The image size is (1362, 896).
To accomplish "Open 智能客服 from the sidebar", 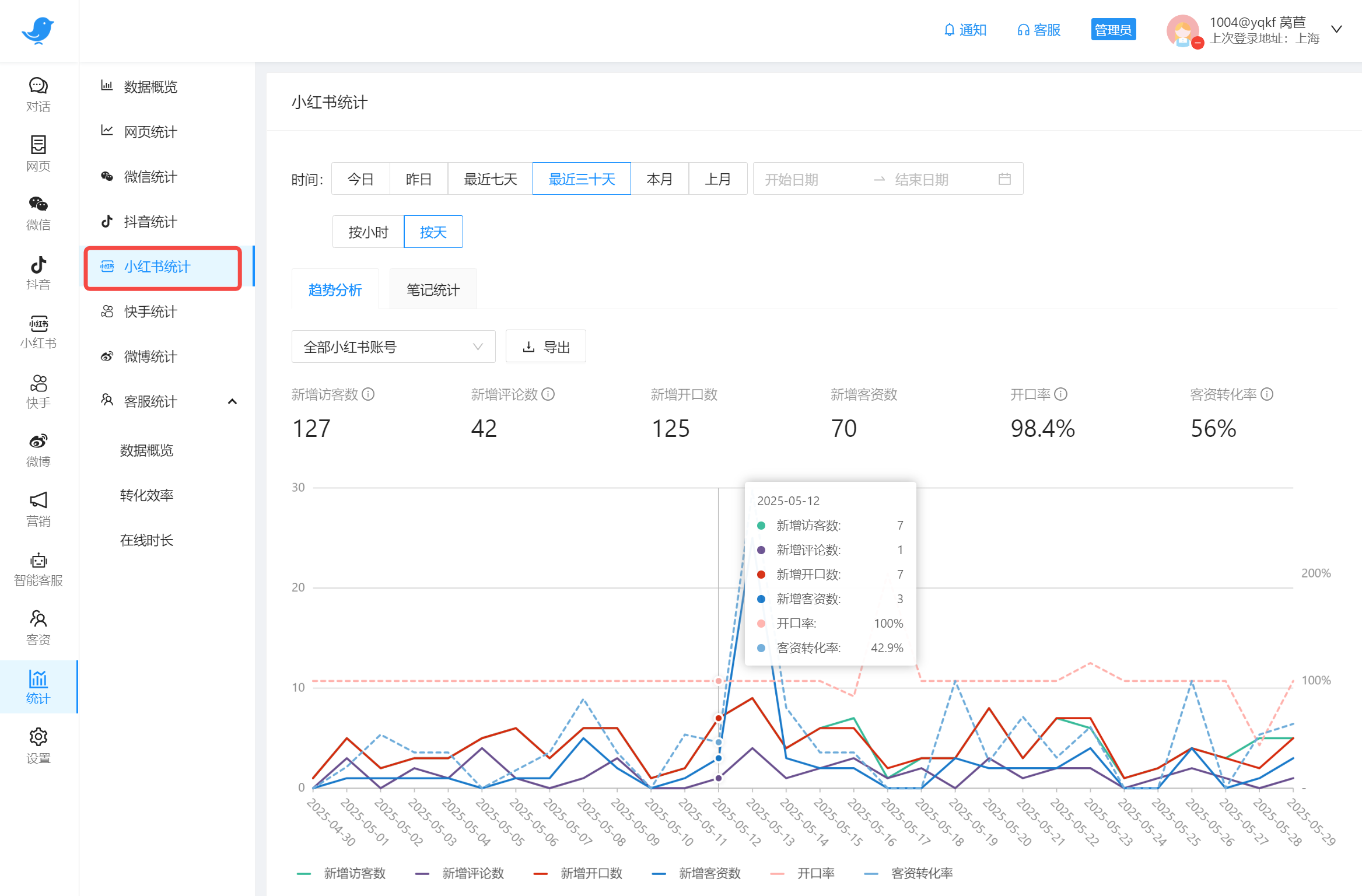I will [x=38, y=569].
